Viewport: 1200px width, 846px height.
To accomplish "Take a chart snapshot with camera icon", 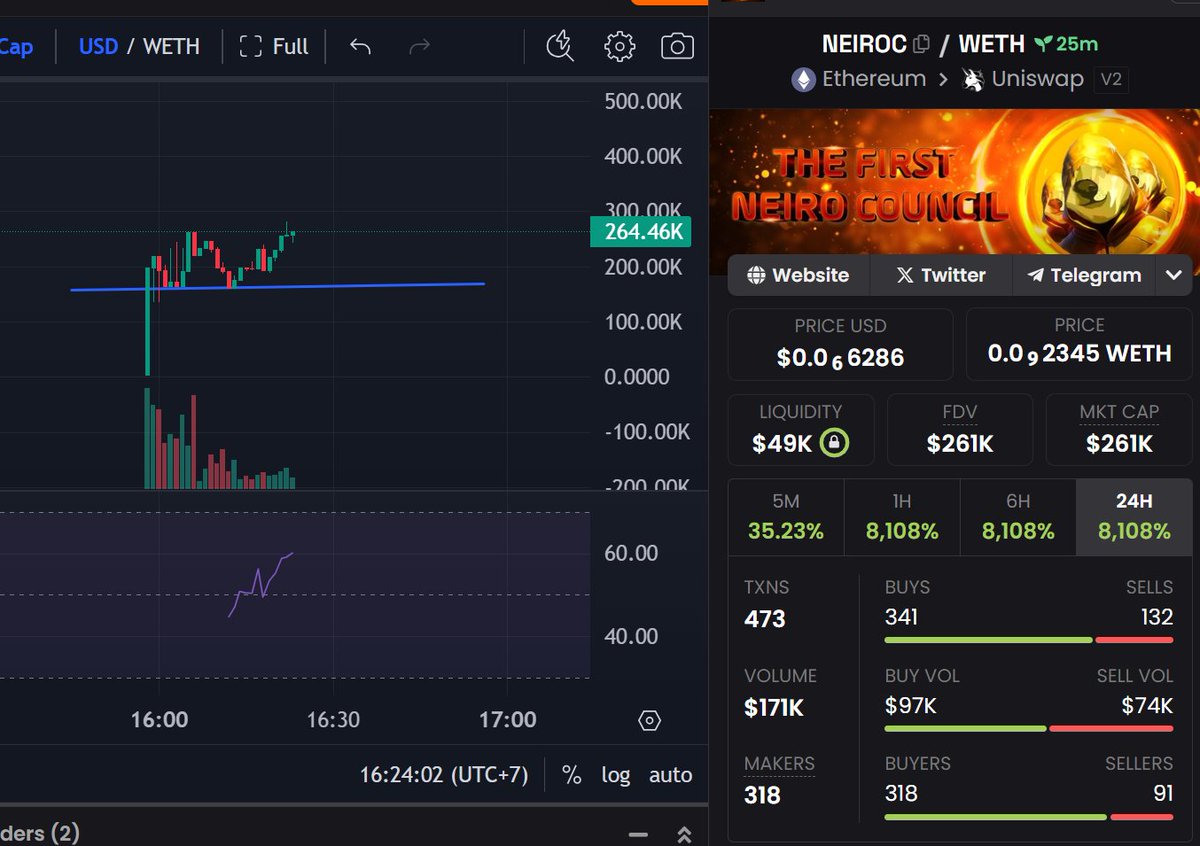I will pos(677,46).
